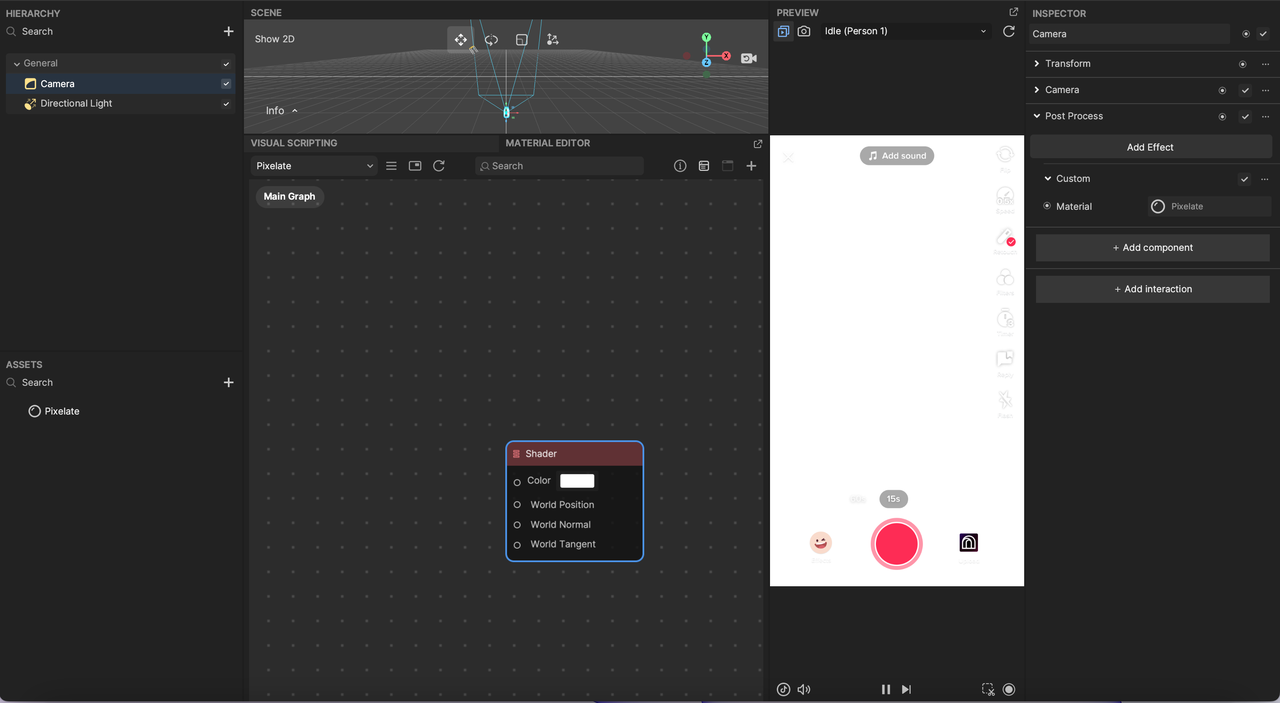Select Main Graph breadcrumb
Viewport: 1280px width, 703px height.
290,197
